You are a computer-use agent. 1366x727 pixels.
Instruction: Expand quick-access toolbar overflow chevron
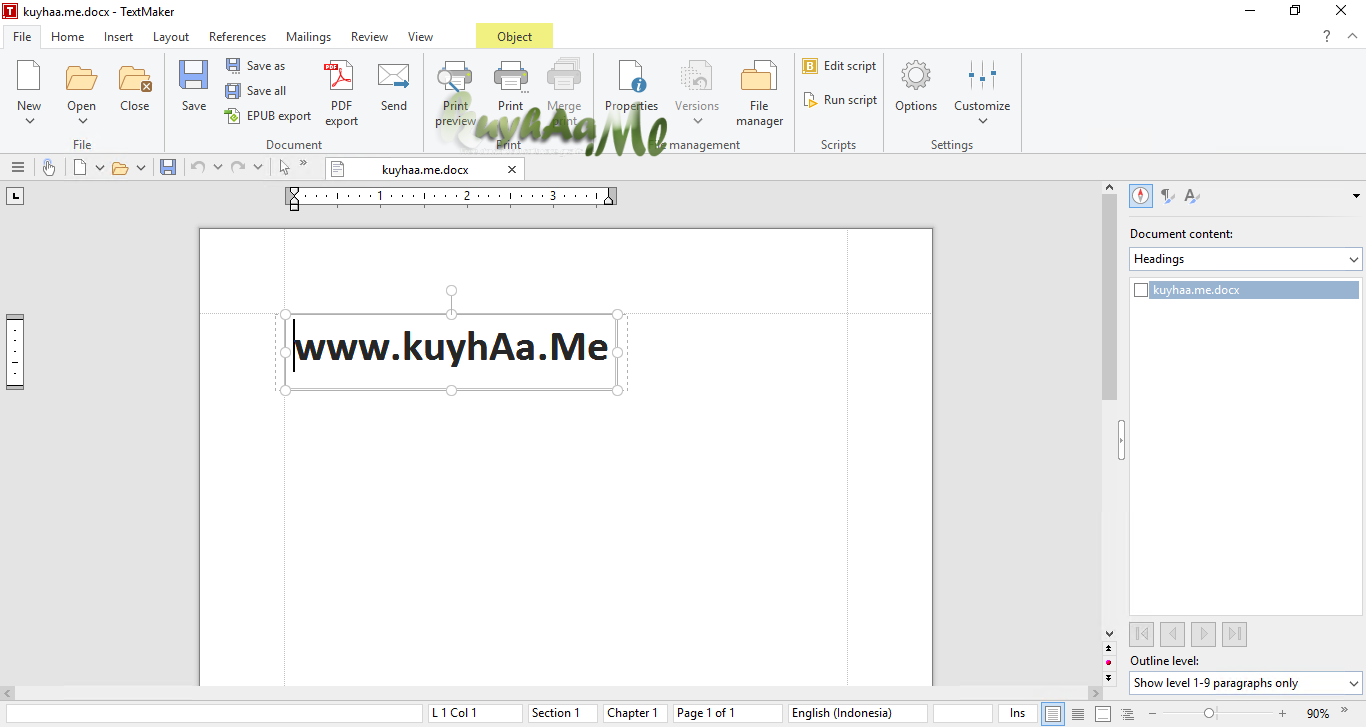[303, 163]
